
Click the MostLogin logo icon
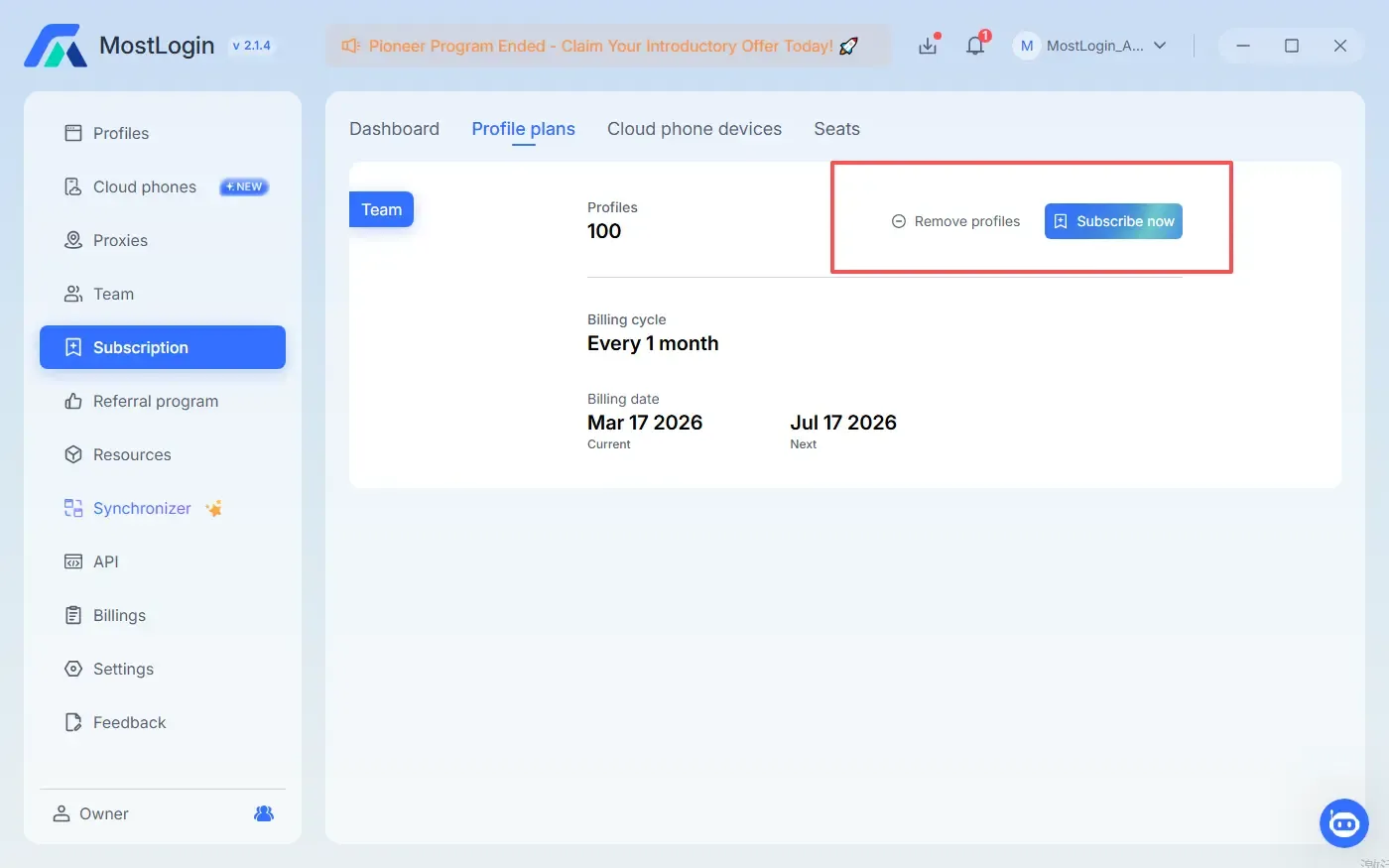56,46
